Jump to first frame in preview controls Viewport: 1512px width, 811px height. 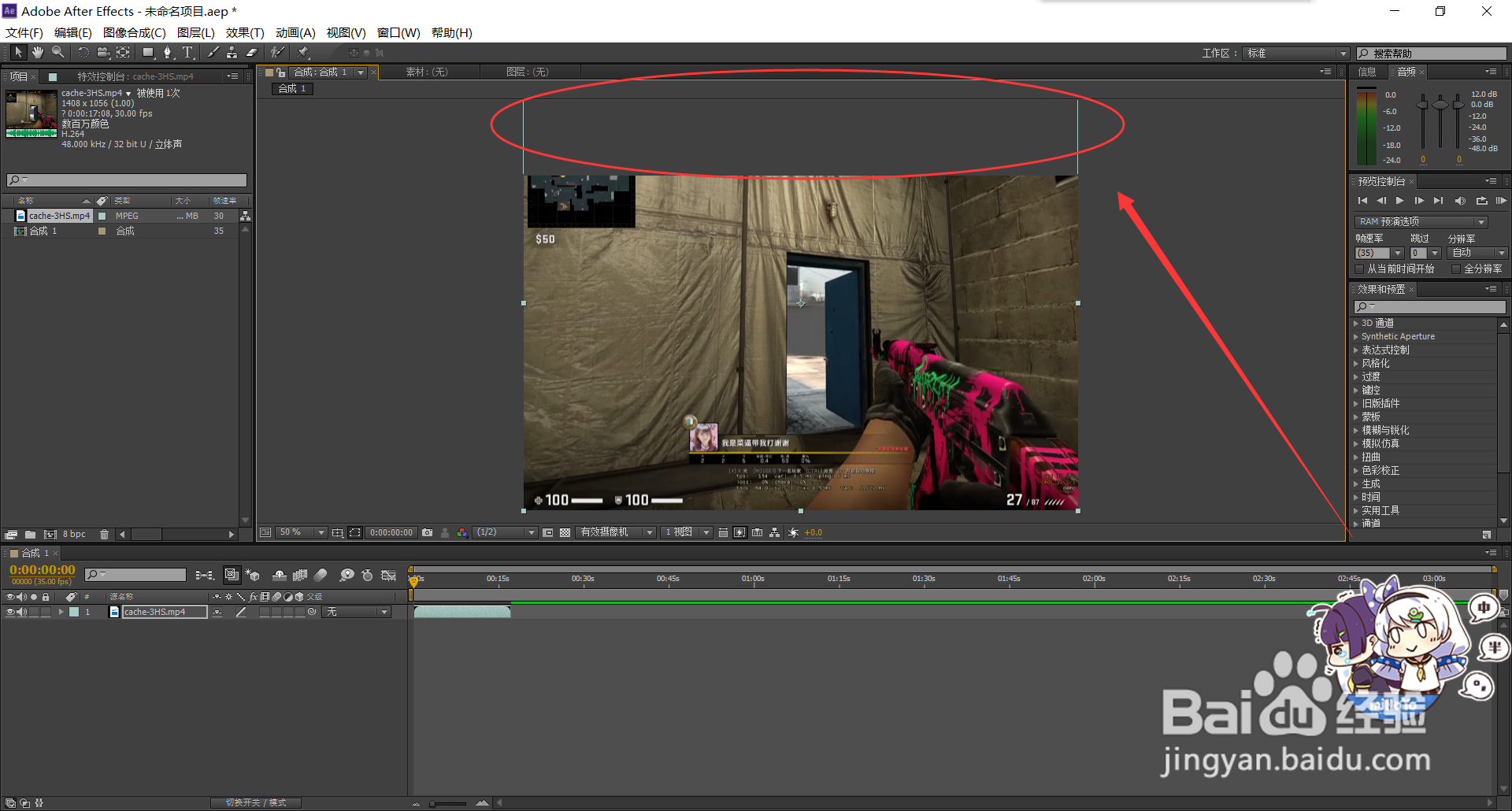1362,201
